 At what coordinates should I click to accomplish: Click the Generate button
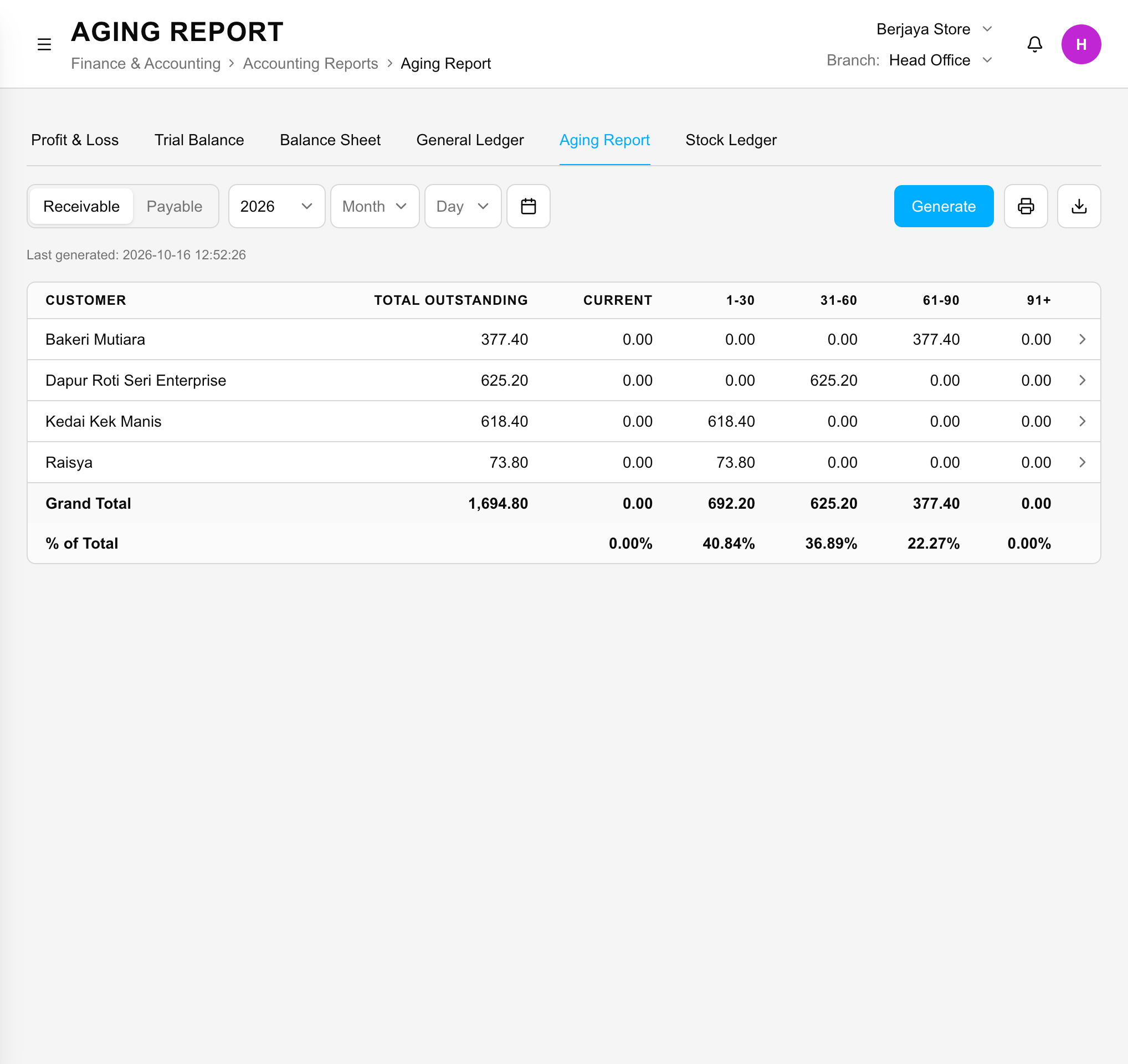coord(943,206)
